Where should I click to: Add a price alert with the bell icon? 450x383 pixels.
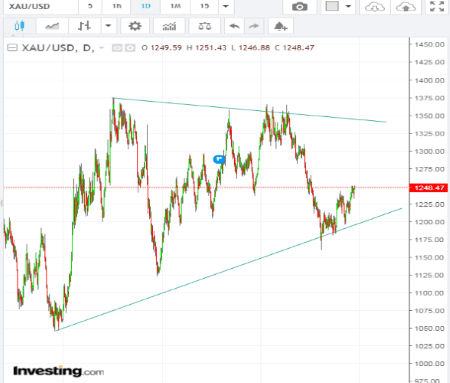tap(281, 26)
